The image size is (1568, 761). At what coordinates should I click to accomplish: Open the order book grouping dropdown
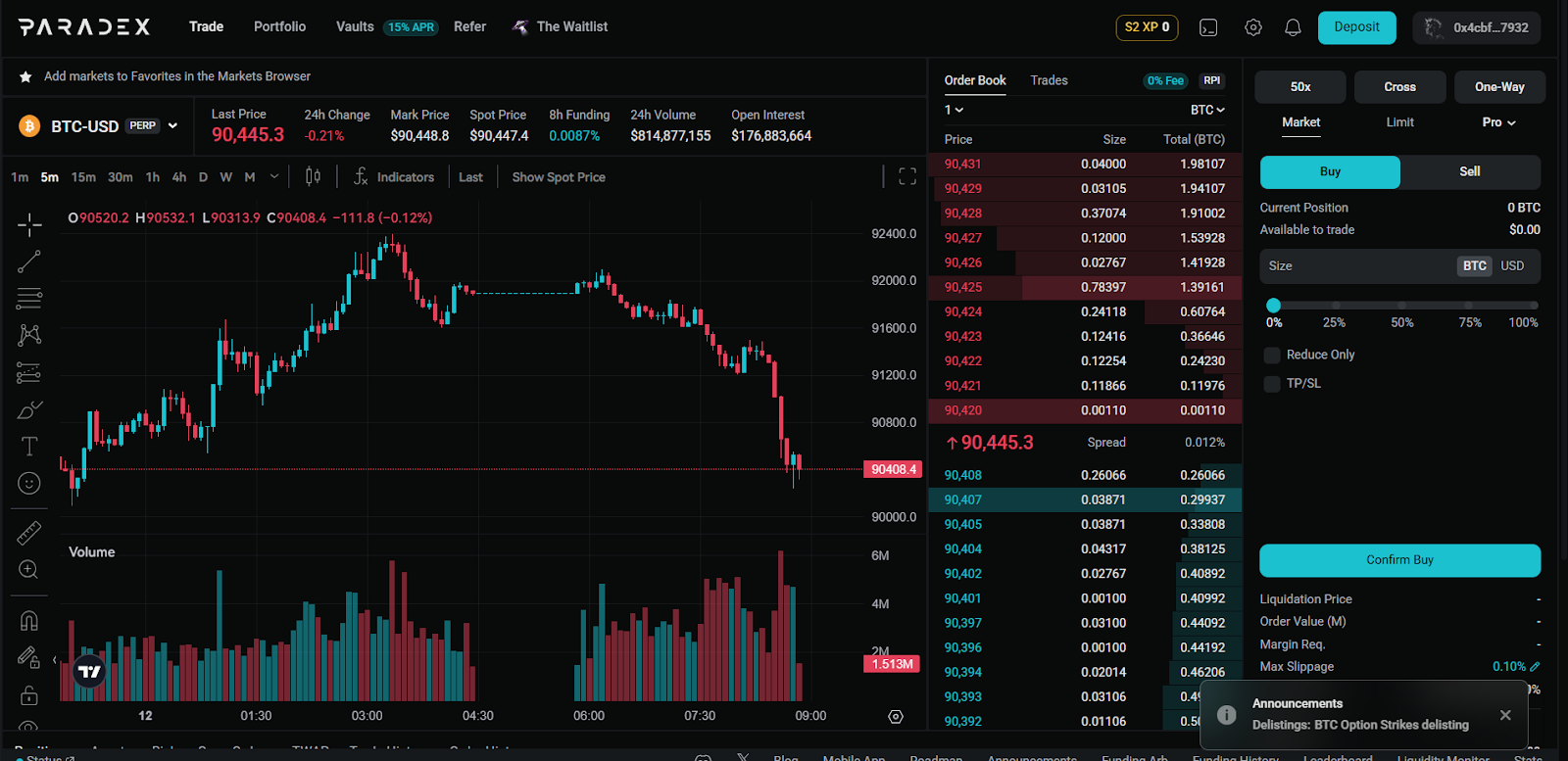pyautogui.click(x=954, y=110)
